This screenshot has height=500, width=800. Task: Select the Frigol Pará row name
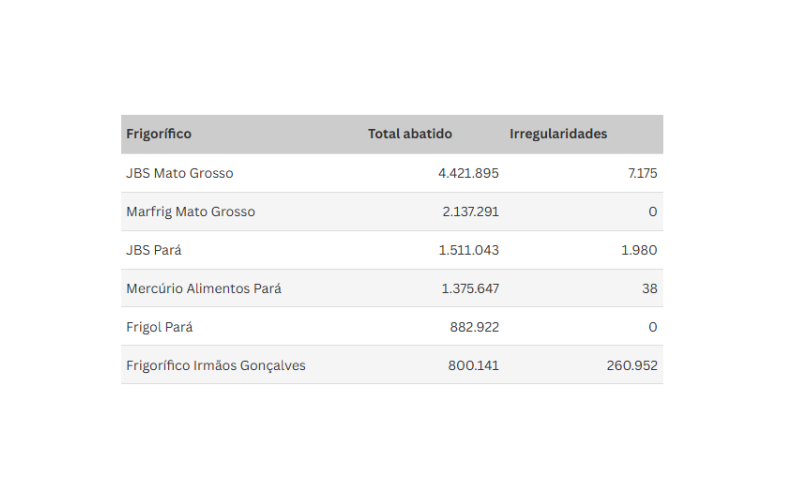159,327
